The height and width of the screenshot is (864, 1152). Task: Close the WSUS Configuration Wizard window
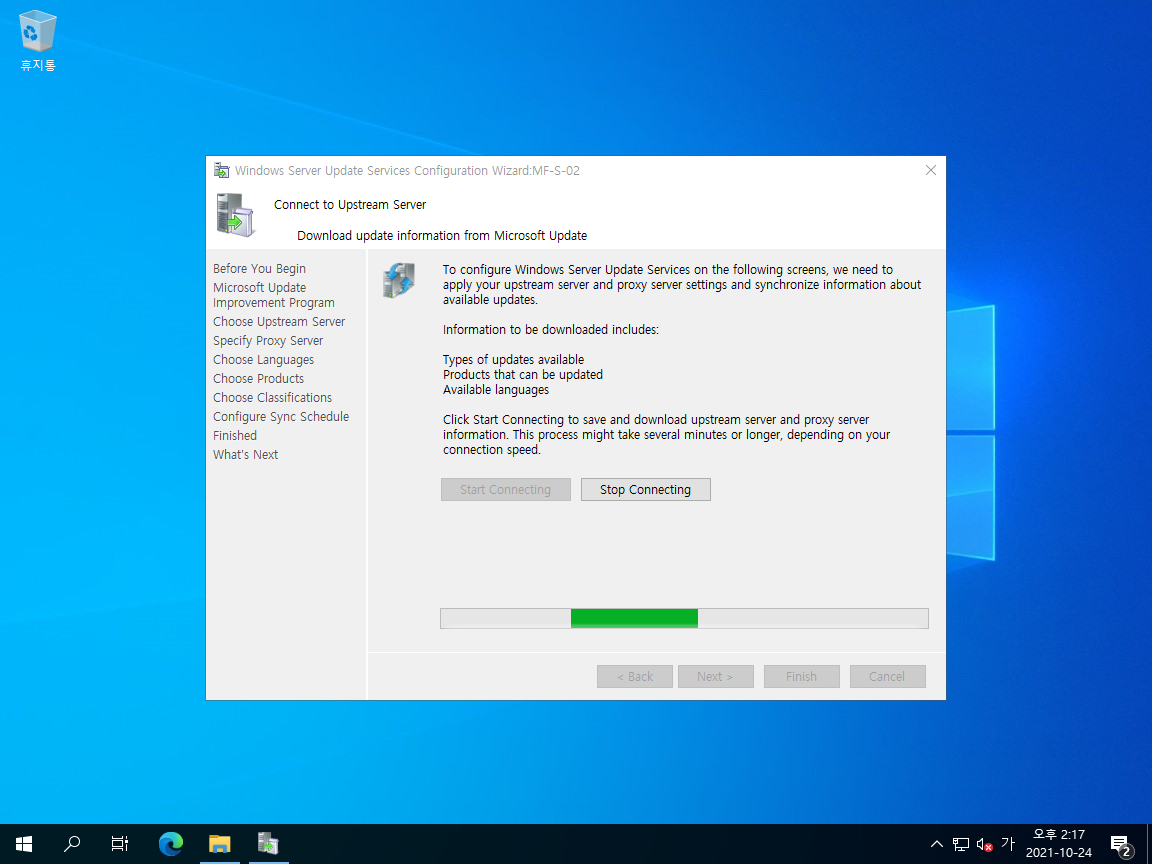(931, 170)
